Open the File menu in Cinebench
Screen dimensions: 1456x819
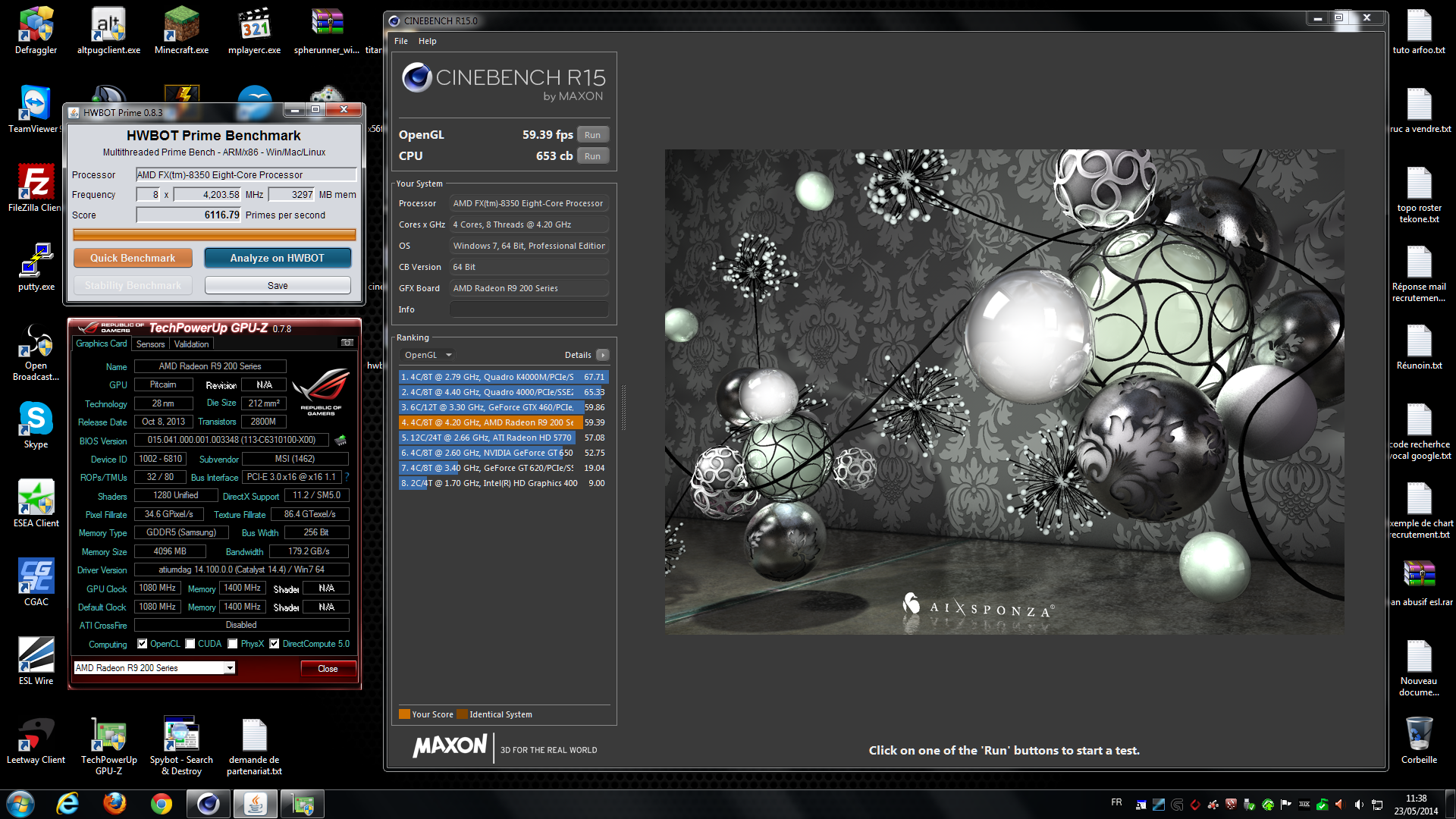point(401,41)
